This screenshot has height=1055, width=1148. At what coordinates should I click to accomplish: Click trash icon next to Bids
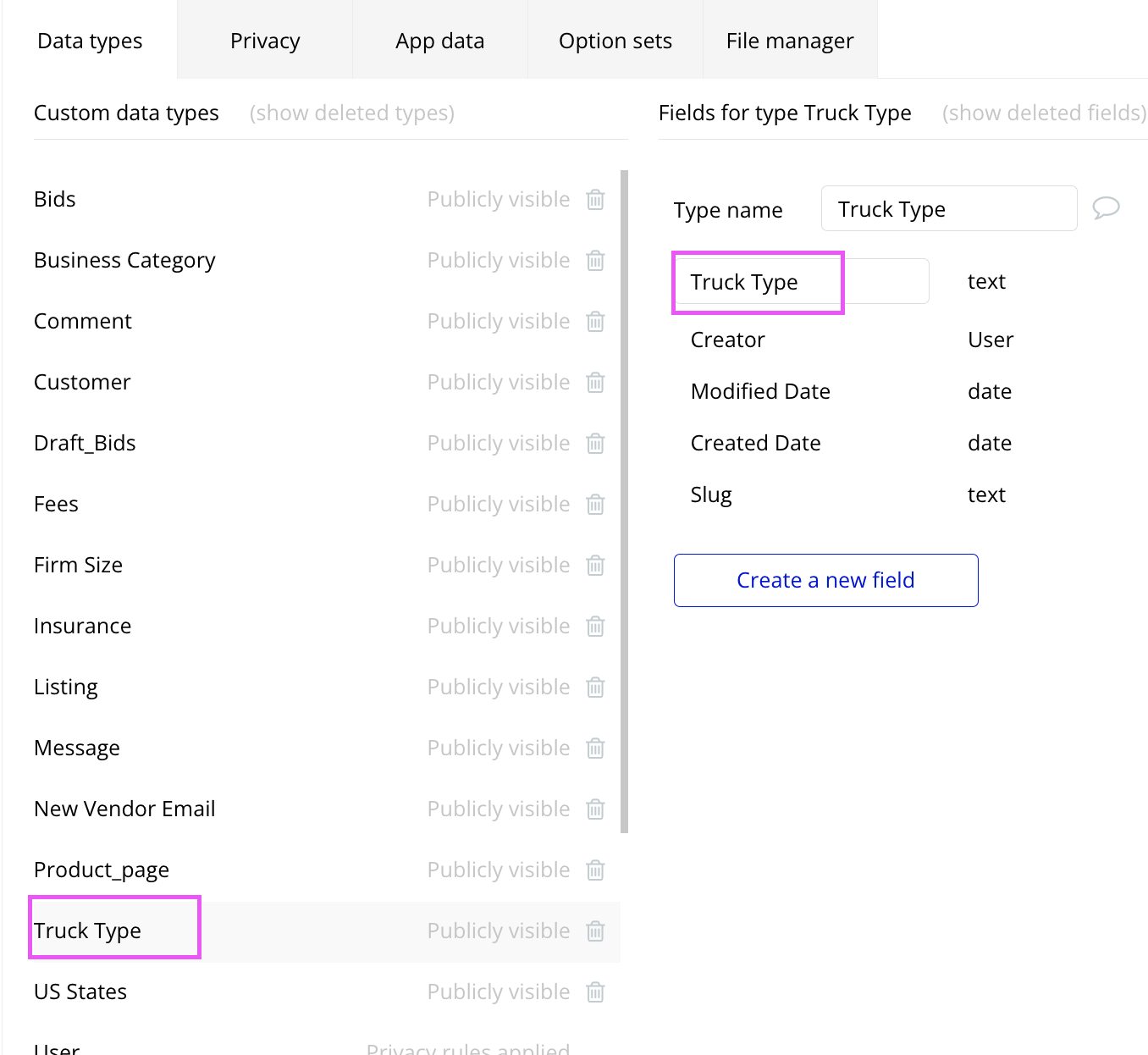pos(596,200)
